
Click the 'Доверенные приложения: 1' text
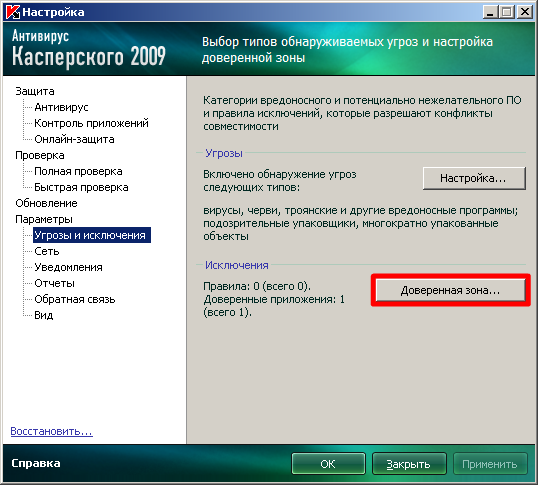click(x=274, y=299)
